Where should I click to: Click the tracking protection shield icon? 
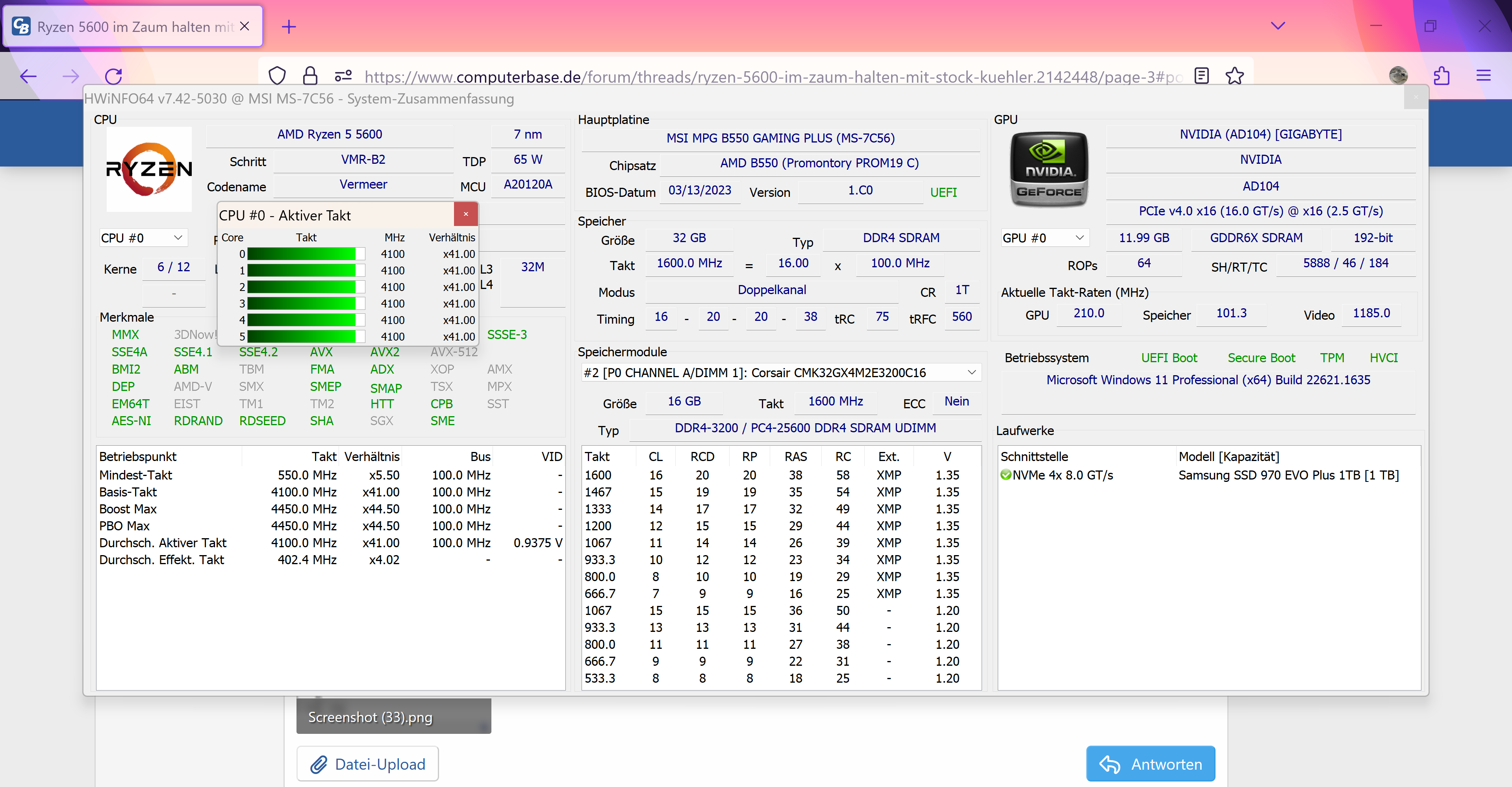(276, 76)
